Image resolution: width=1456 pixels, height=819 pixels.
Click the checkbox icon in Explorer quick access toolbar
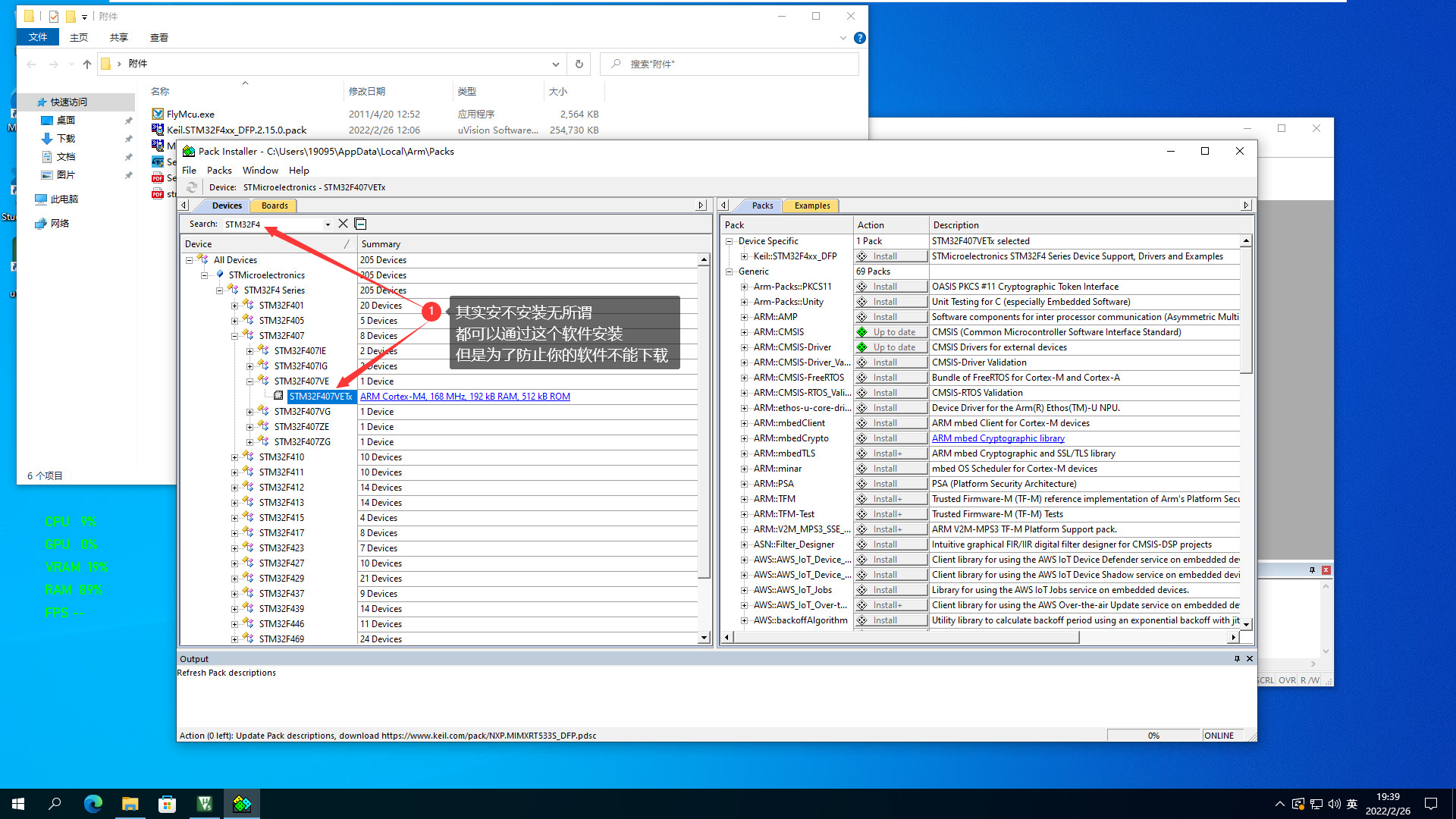click(x=54, y=16)
